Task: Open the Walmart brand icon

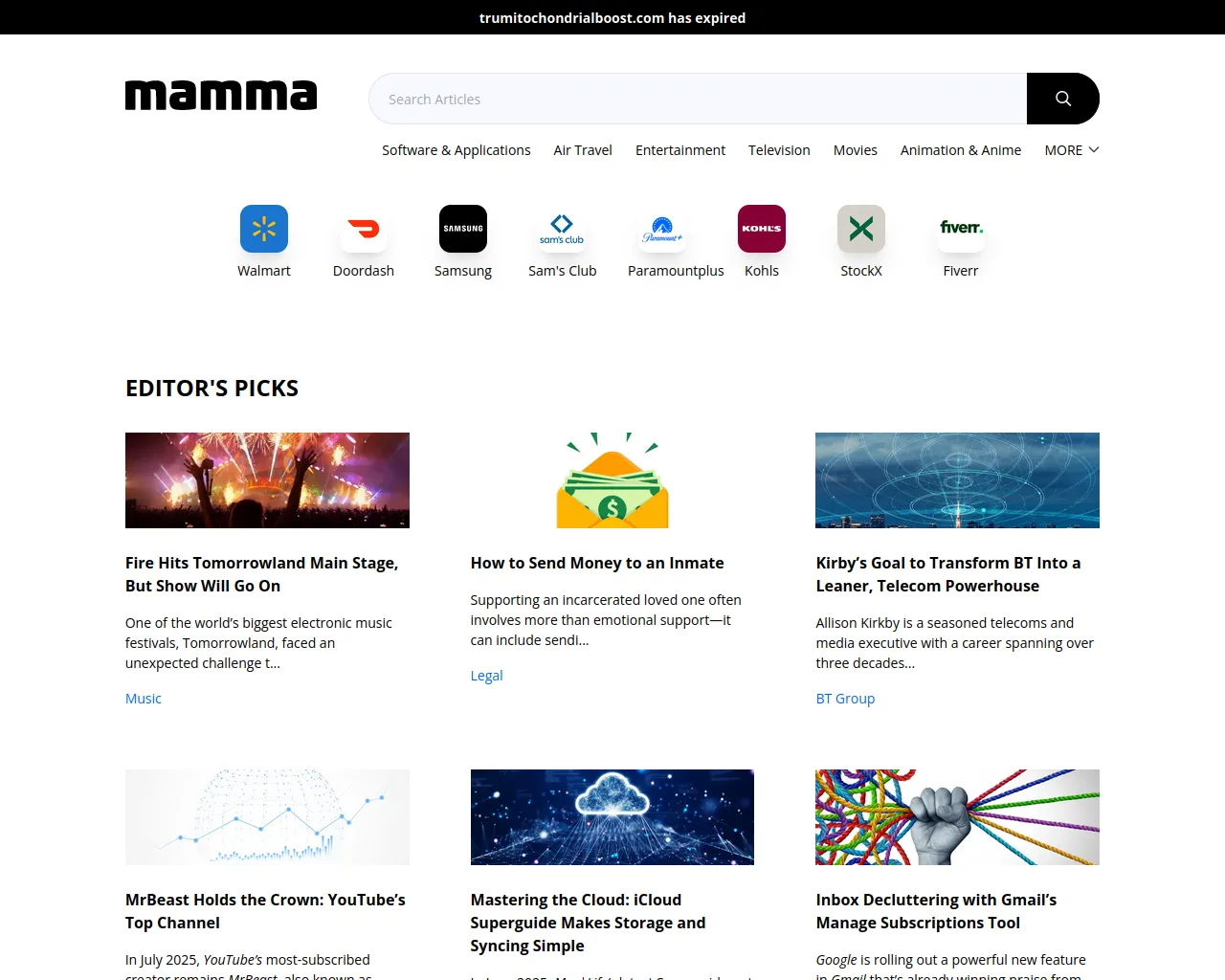Action: tap(264, 229)
